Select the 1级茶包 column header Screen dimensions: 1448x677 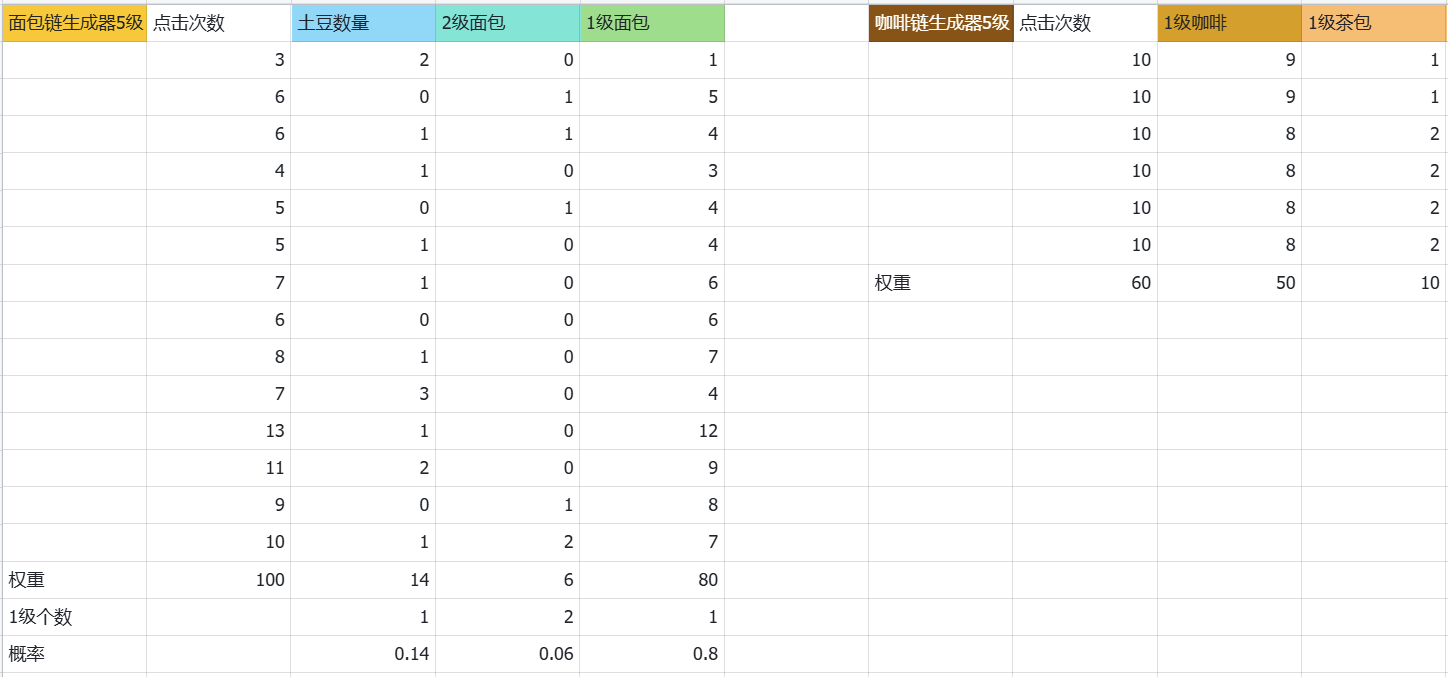(1374, 23)
